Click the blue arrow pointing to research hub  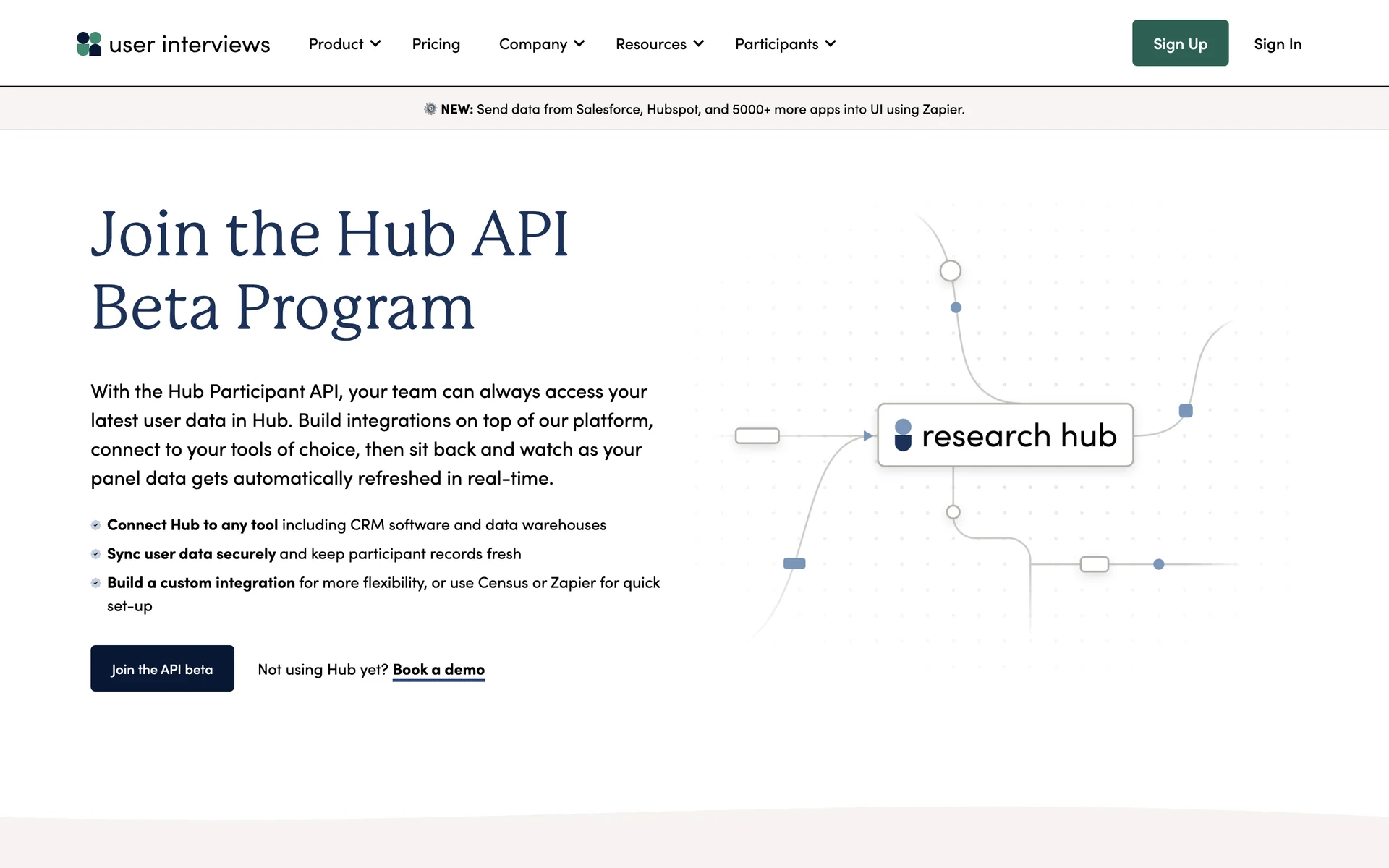click(867, 435)
